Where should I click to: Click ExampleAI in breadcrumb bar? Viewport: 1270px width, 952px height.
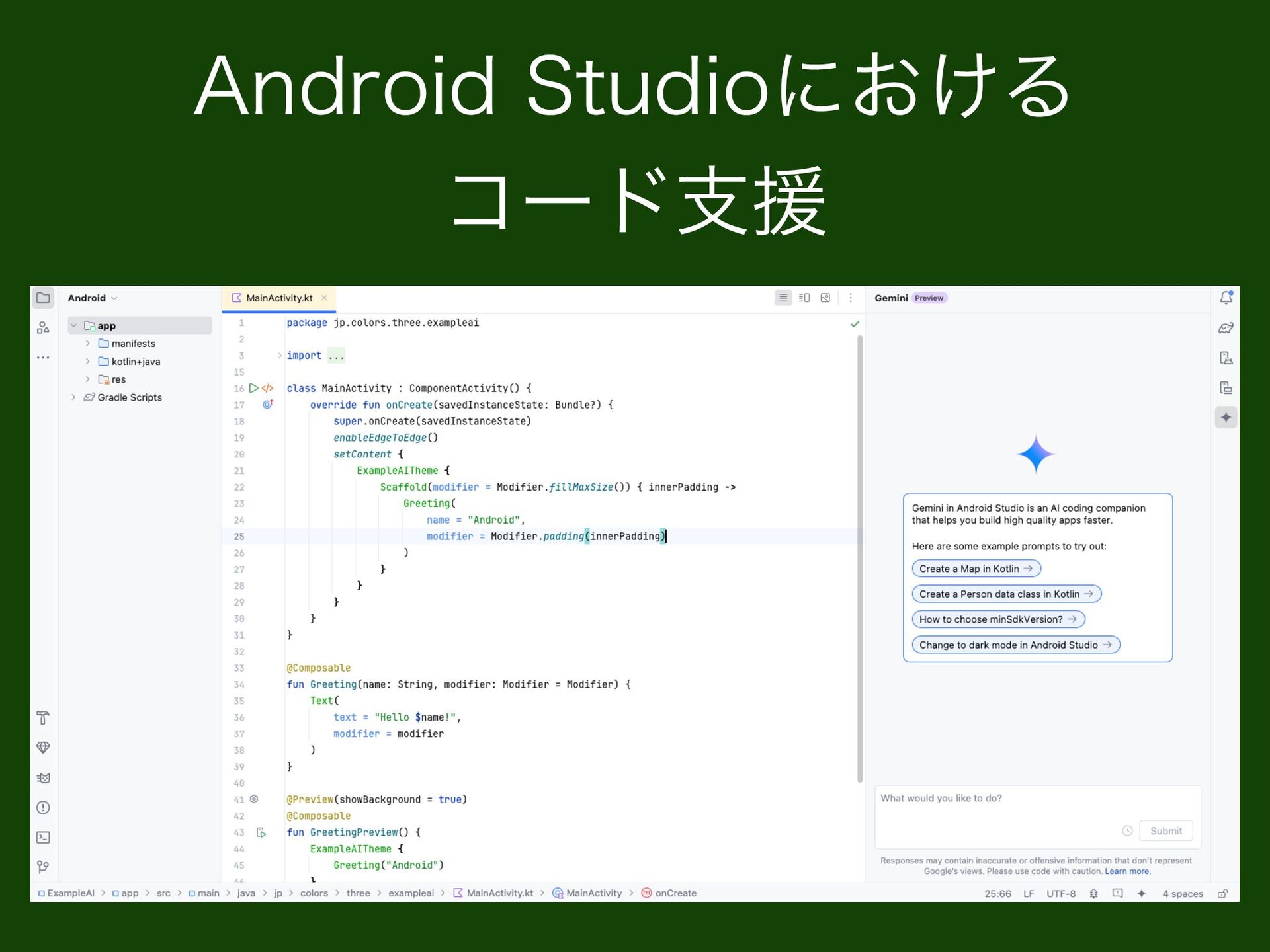tap(66, 893)
